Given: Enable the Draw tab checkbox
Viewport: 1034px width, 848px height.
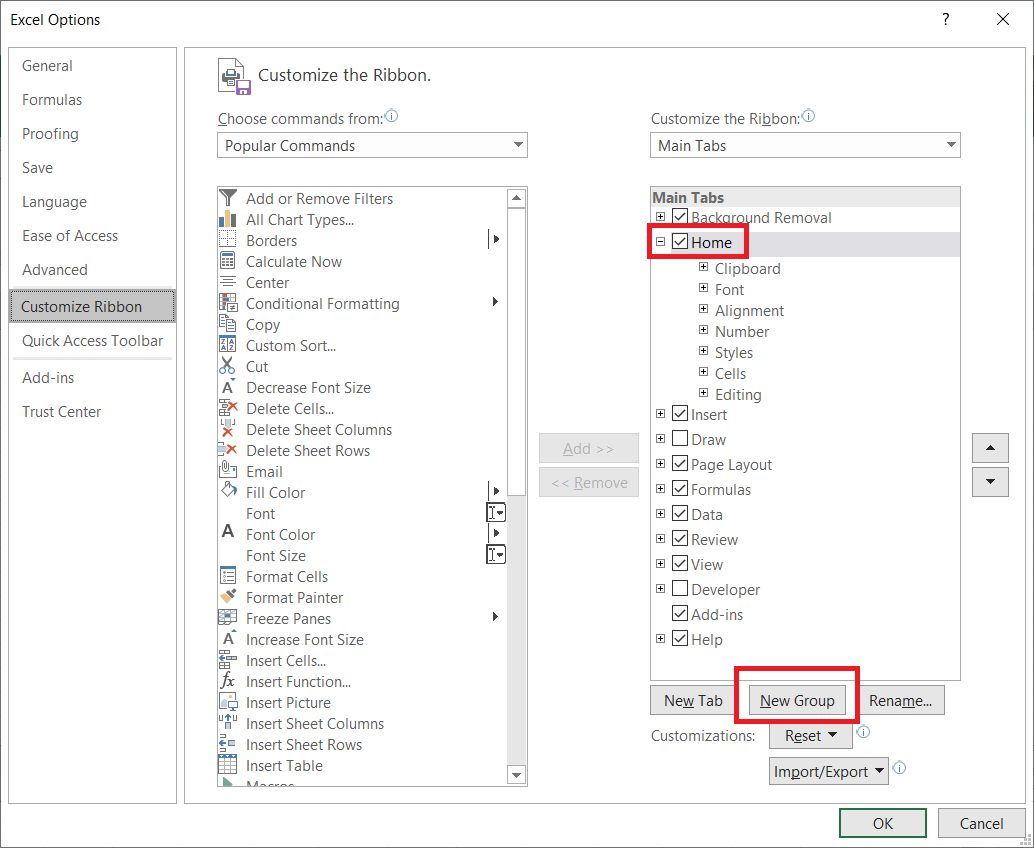Looking at the screenshot, I should click(x=680, y=439).
